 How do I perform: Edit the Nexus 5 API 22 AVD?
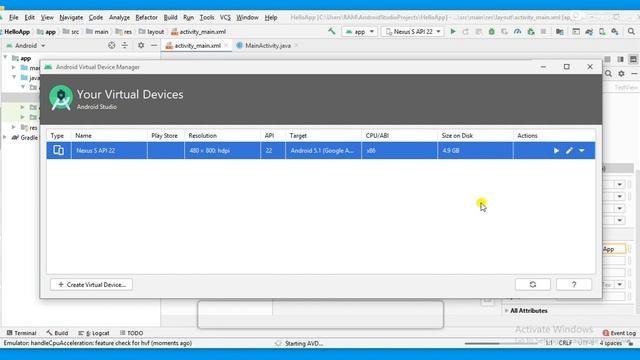click(569, 151)
